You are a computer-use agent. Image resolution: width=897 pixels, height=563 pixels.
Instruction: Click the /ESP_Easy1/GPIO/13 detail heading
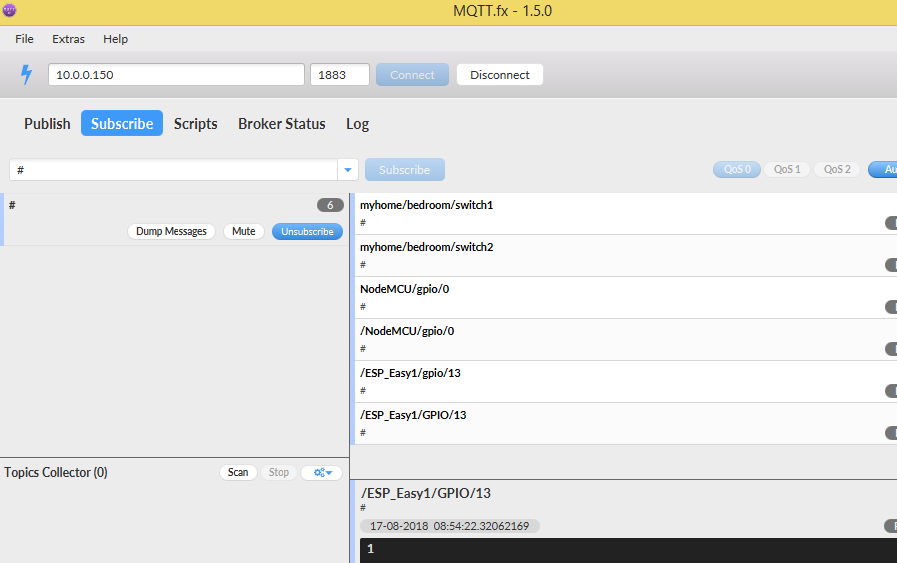(426, 493)
